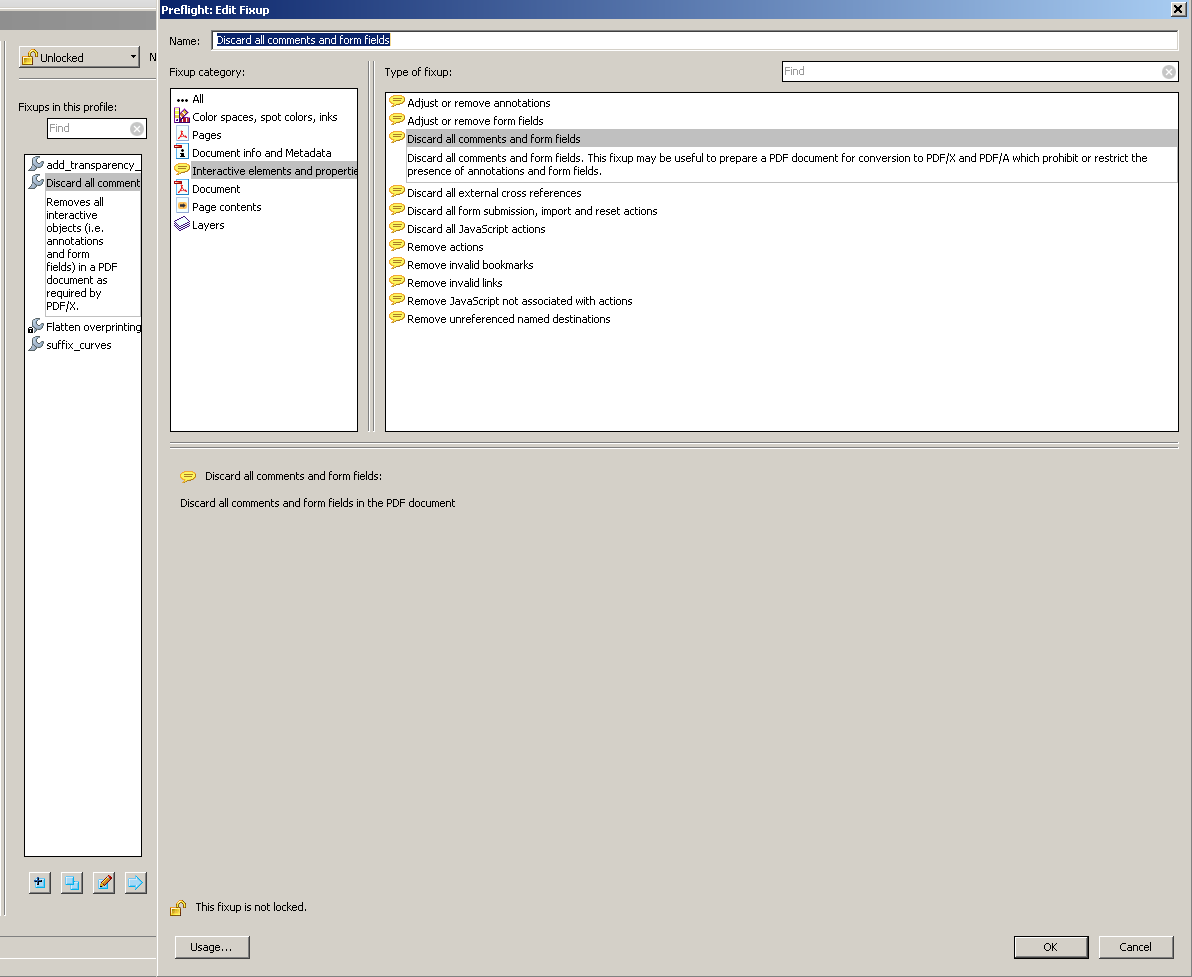Image resolution: width=1192 pixels, height=977 pixels.
Task: Clear the Fixups in this profile search
Action: point(137,128)
